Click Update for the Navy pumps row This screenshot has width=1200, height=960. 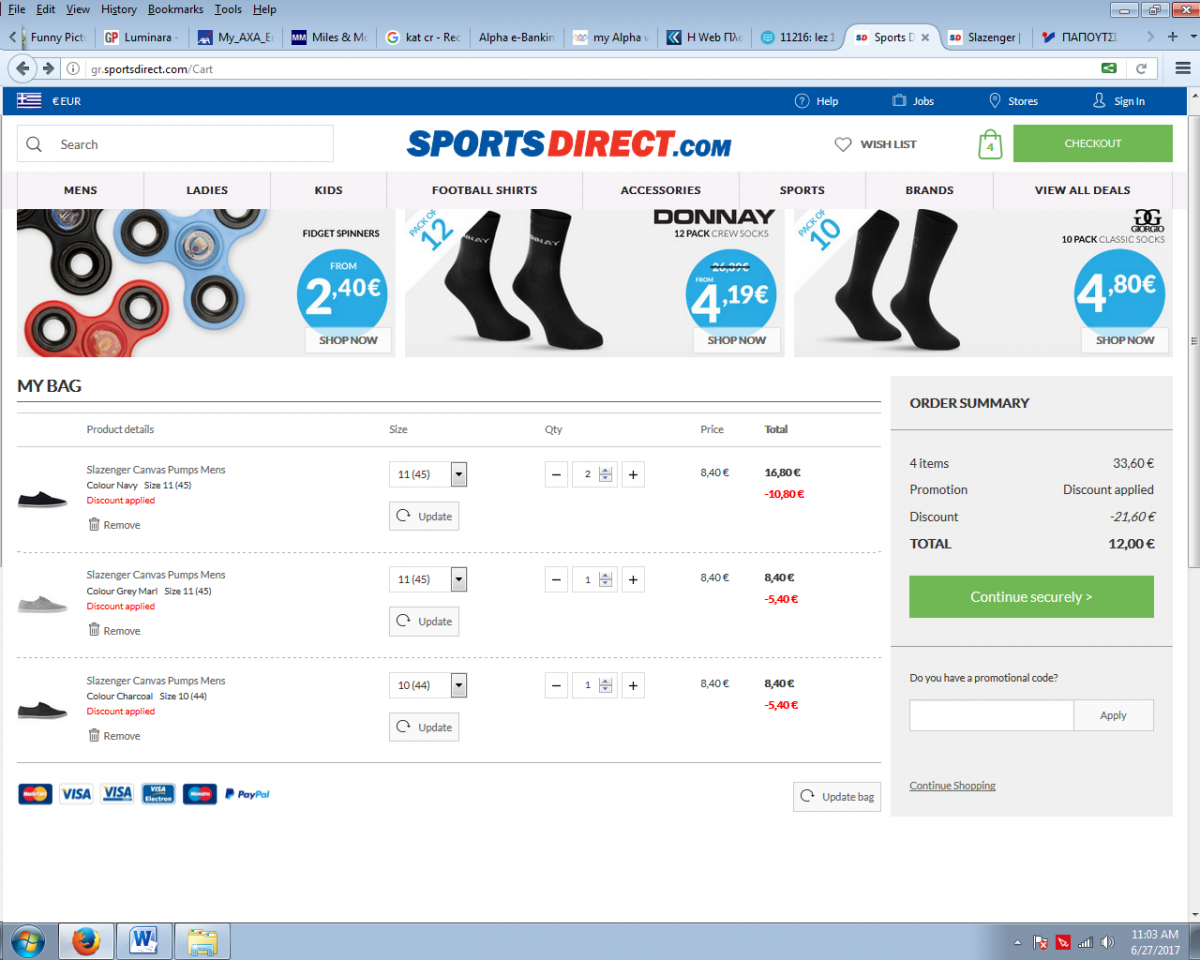pos(424,516)
